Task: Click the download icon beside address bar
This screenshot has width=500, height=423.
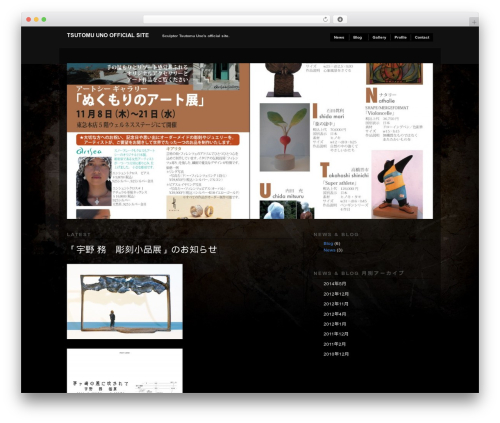Action: tap(340, 19)
